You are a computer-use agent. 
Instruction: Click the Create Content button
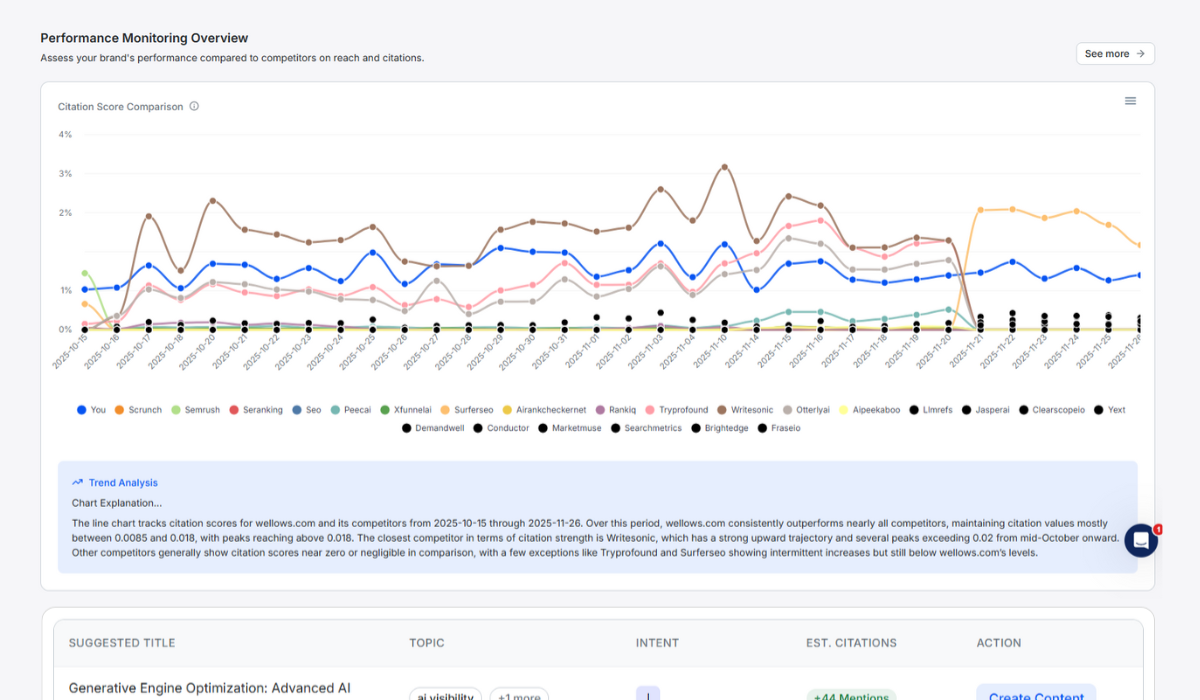pos(1036,695)
